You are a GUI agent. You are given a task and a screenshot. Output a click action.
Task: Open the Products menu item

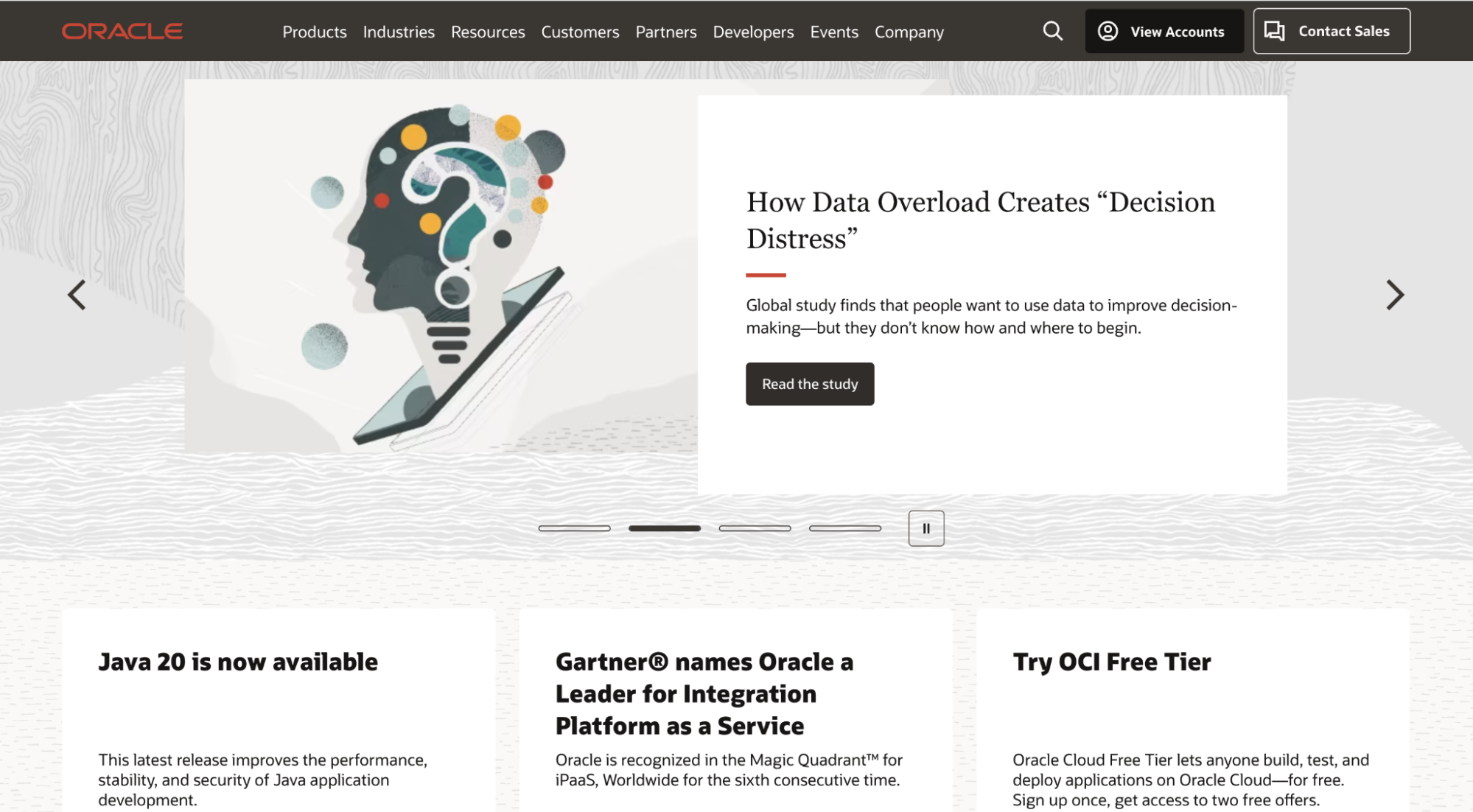[314, 31]
